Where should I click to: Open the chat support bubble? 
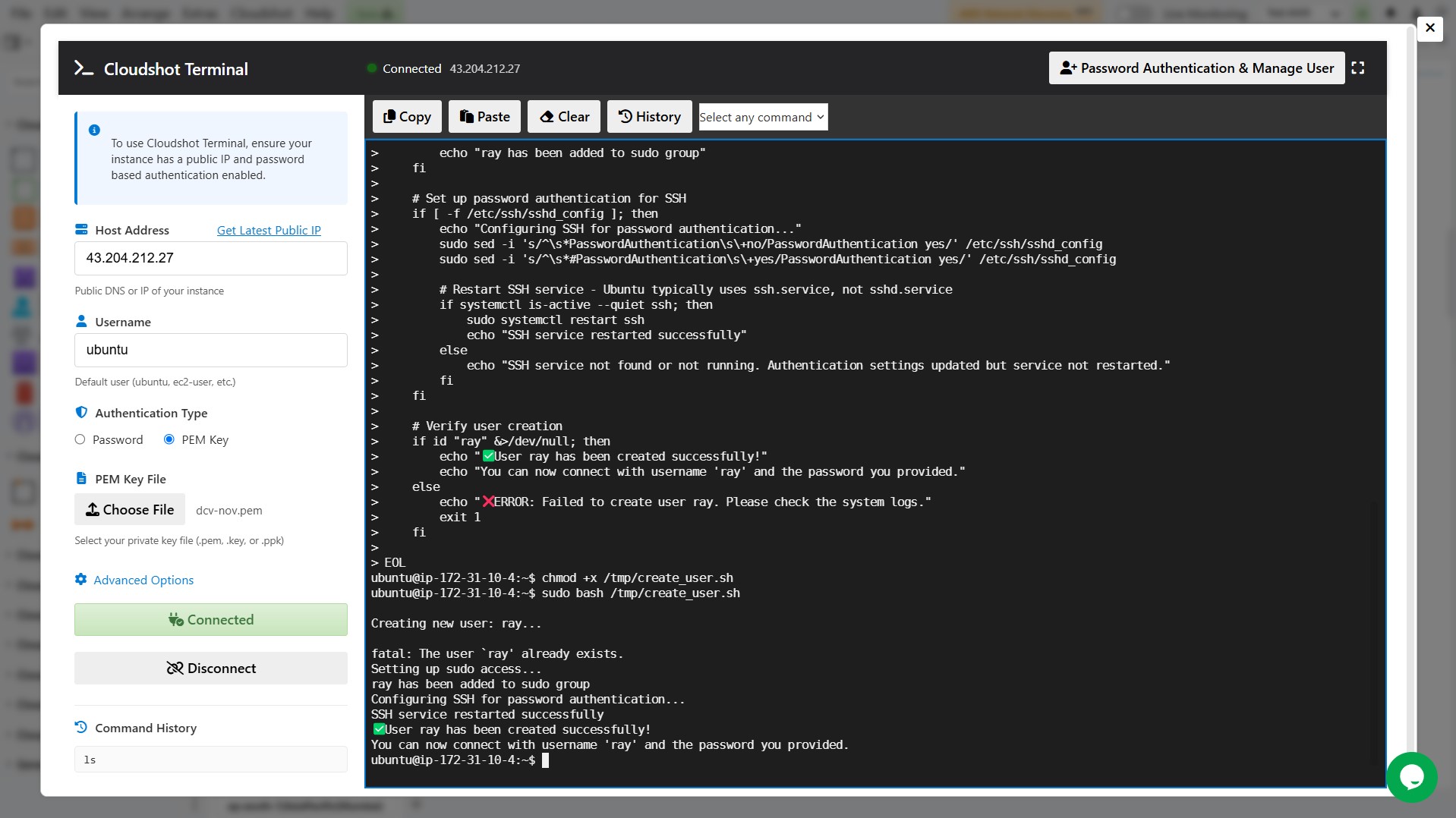(x=1411, y=777)
